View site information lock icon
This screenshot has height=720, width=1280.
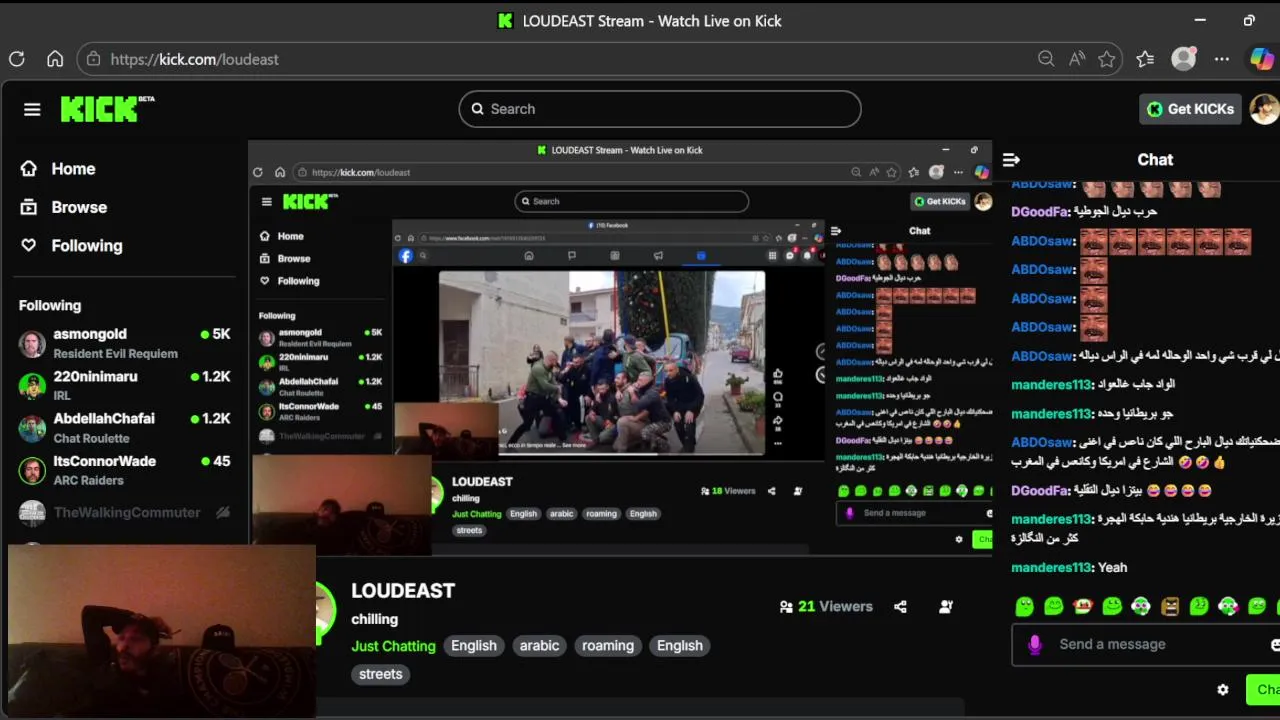pos(93,59)
